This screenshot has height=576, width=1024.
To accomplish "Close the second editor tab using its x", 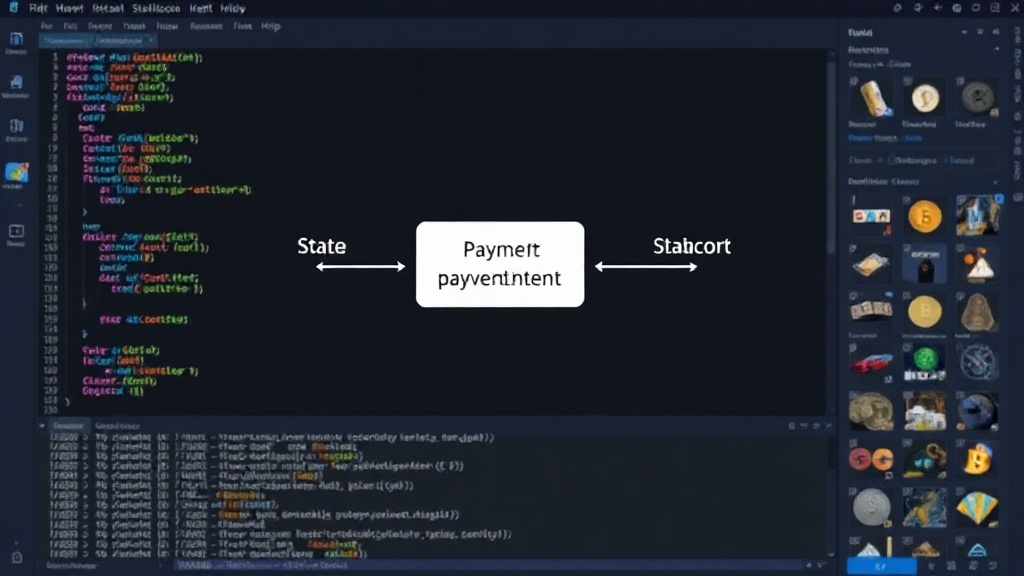I will [x=151, y=40].
